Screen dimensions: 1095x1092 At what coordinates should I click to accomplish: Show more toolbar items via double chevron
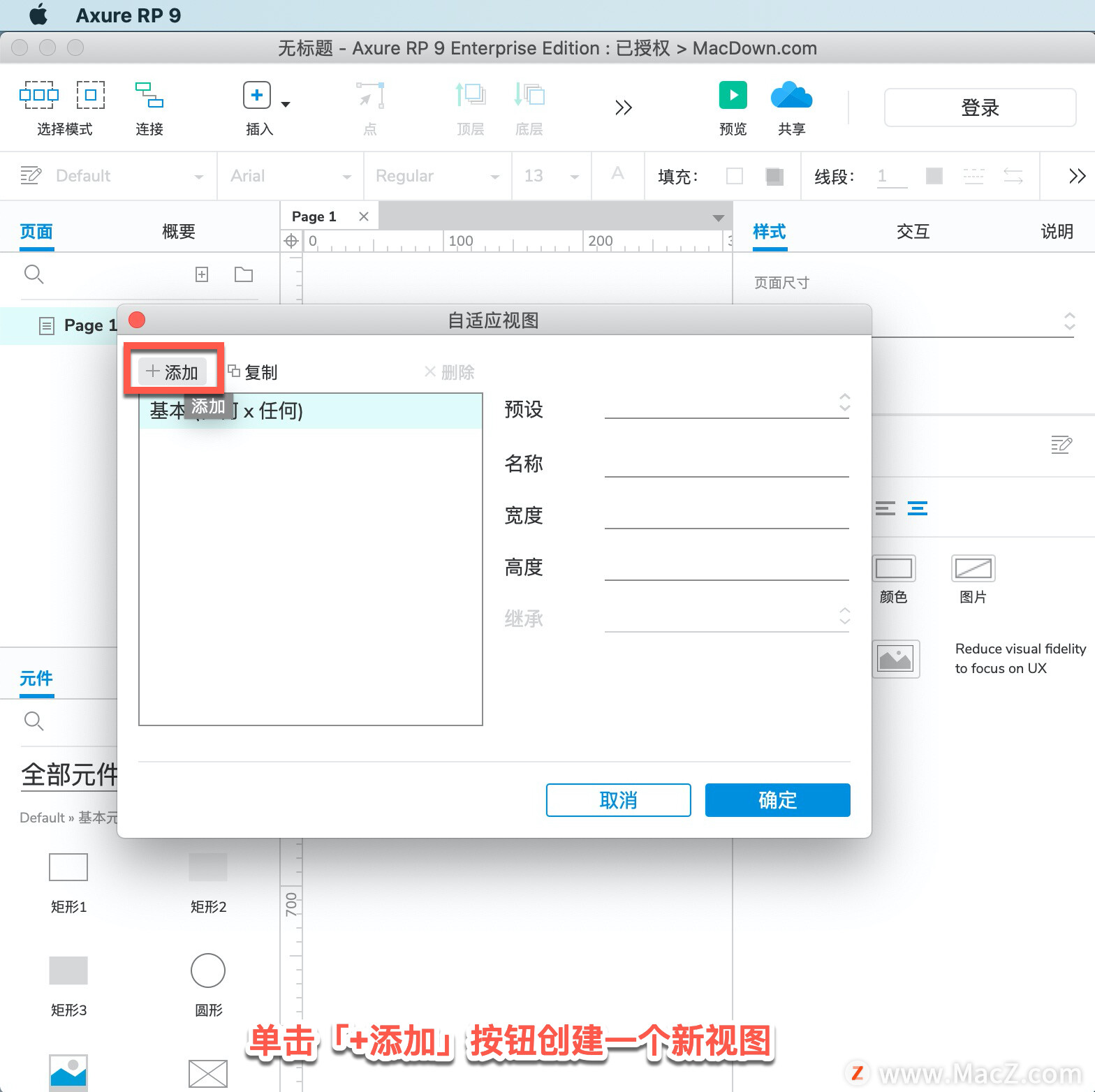click(x=624, y=107)
